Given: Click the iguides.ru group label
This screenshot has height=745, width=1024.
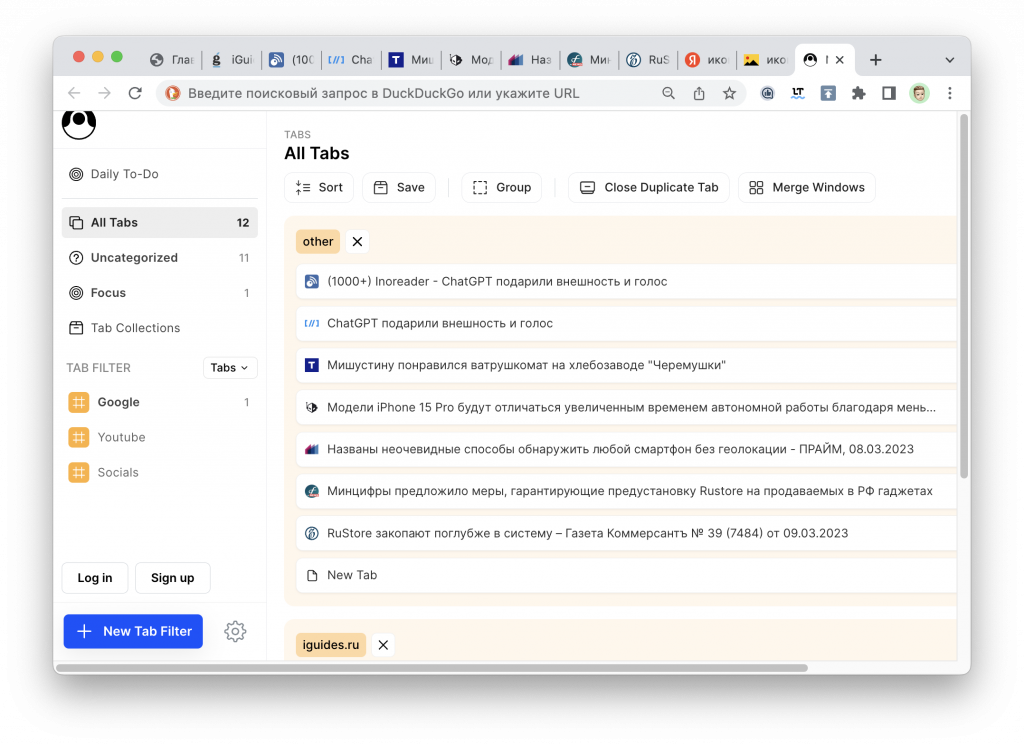Looking at the screenshot, I should [331, 645].
